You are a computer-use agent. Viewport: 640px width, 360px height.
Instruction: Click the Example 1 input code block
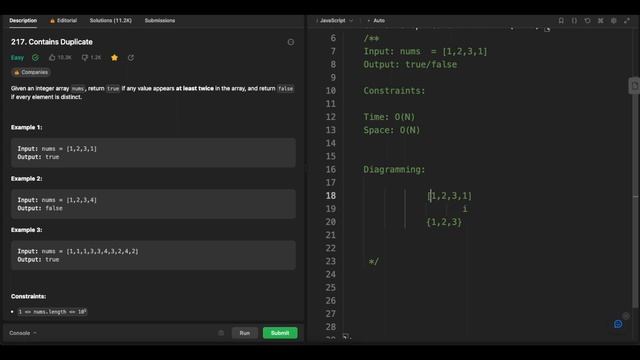tap(153, 153)
